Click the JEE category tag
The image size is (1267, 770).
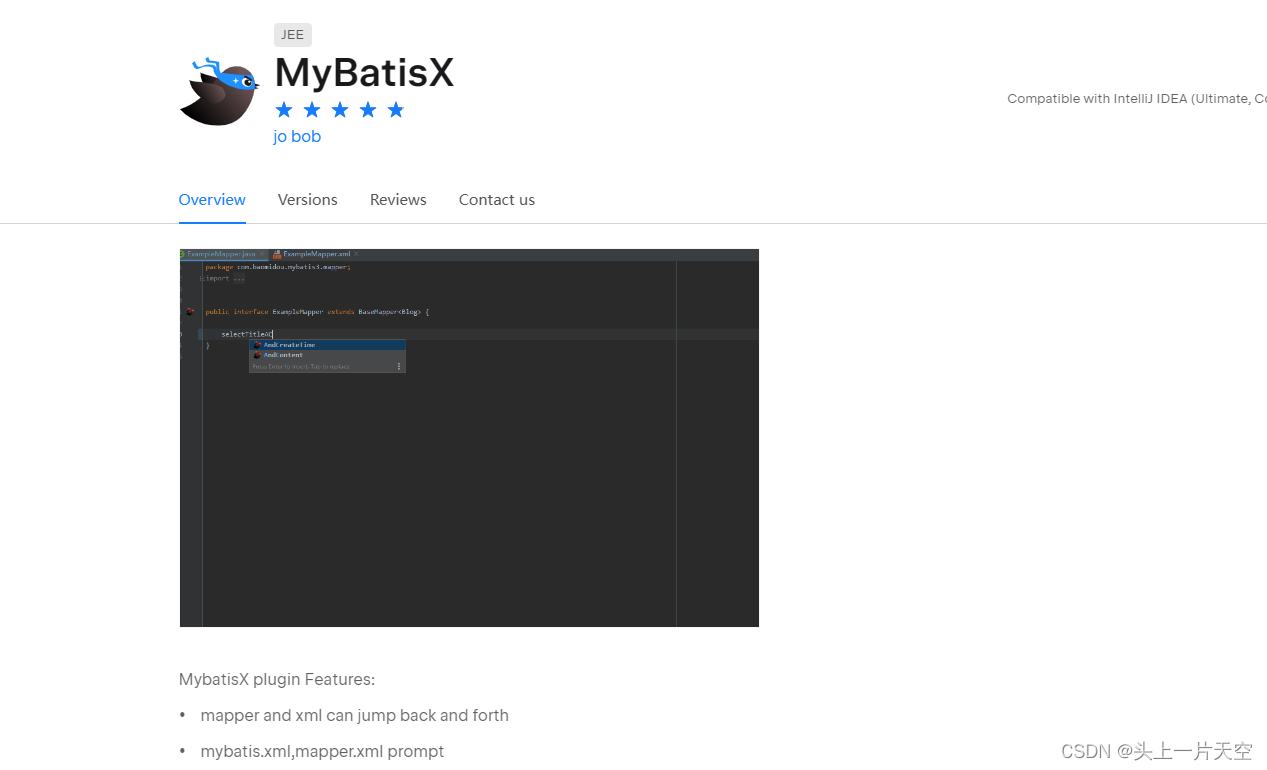coord(293,35)
